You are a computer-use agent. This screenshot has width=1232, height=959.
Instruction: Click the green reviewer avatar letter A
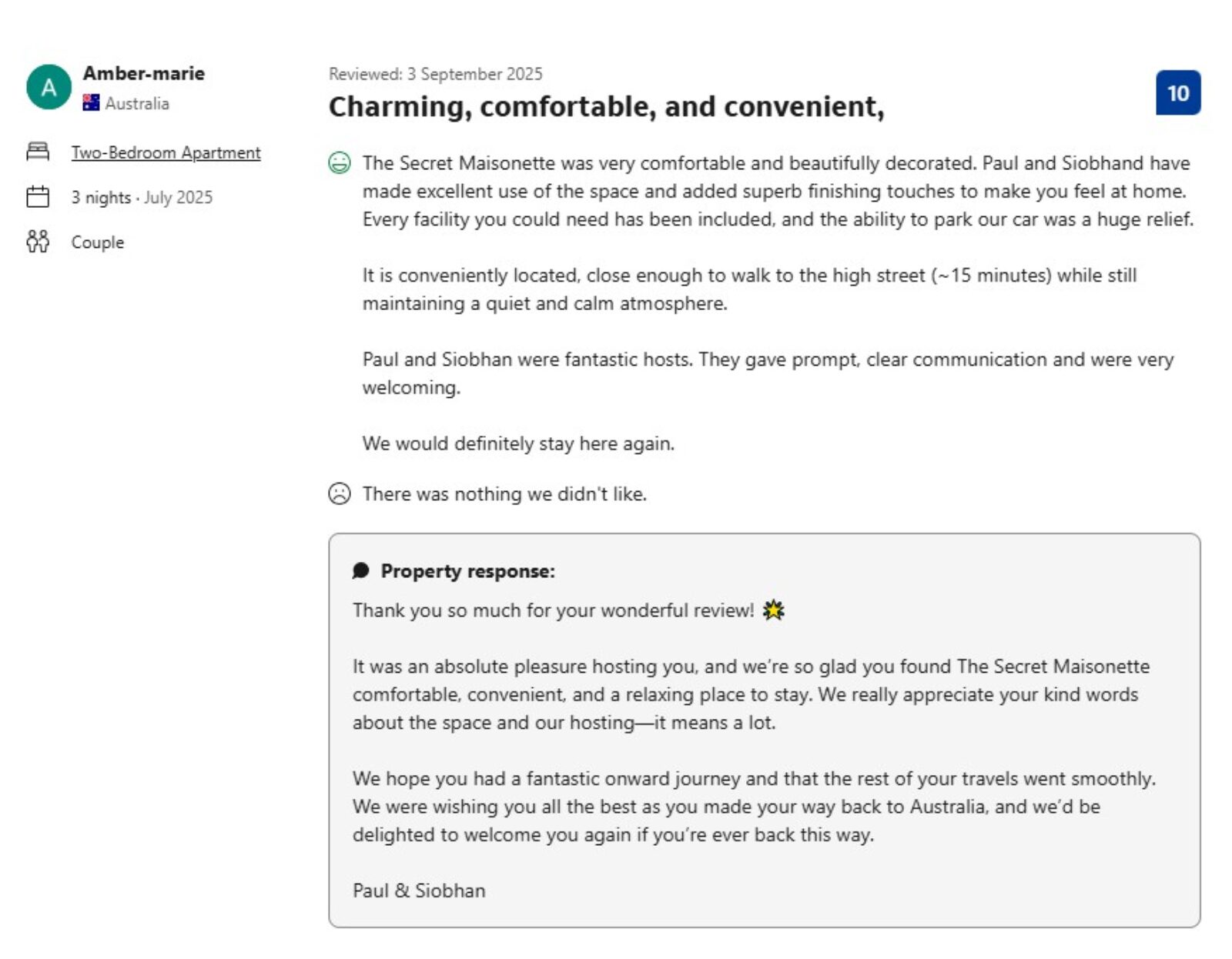49,87
